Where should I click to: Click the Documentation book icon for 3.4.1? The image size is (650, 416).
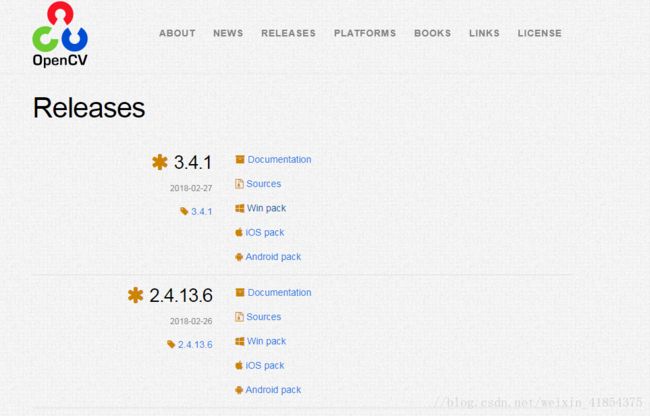pyautogui.click(x=240, y=160)
